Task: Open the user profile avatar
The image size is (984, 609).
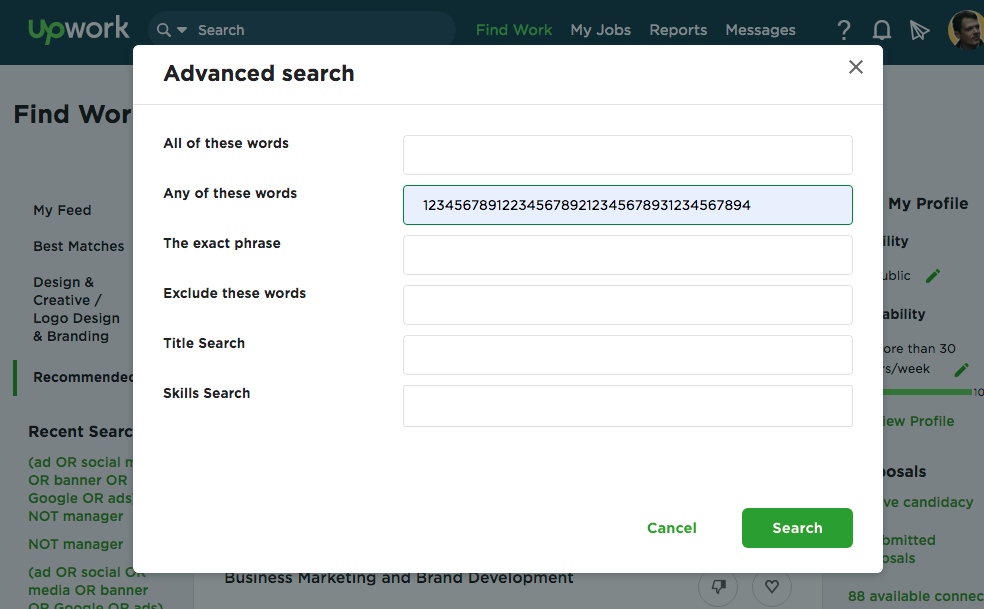Action: (x=966, y=30)
